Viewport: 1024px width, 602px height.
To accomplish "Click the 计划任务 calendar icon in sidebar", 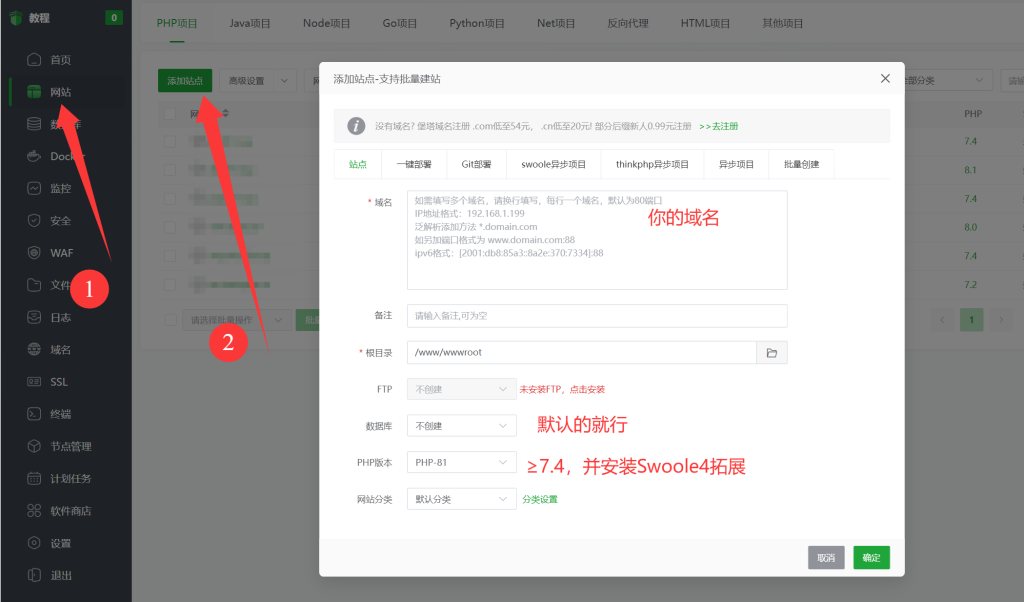I will (x=34, y=479).
